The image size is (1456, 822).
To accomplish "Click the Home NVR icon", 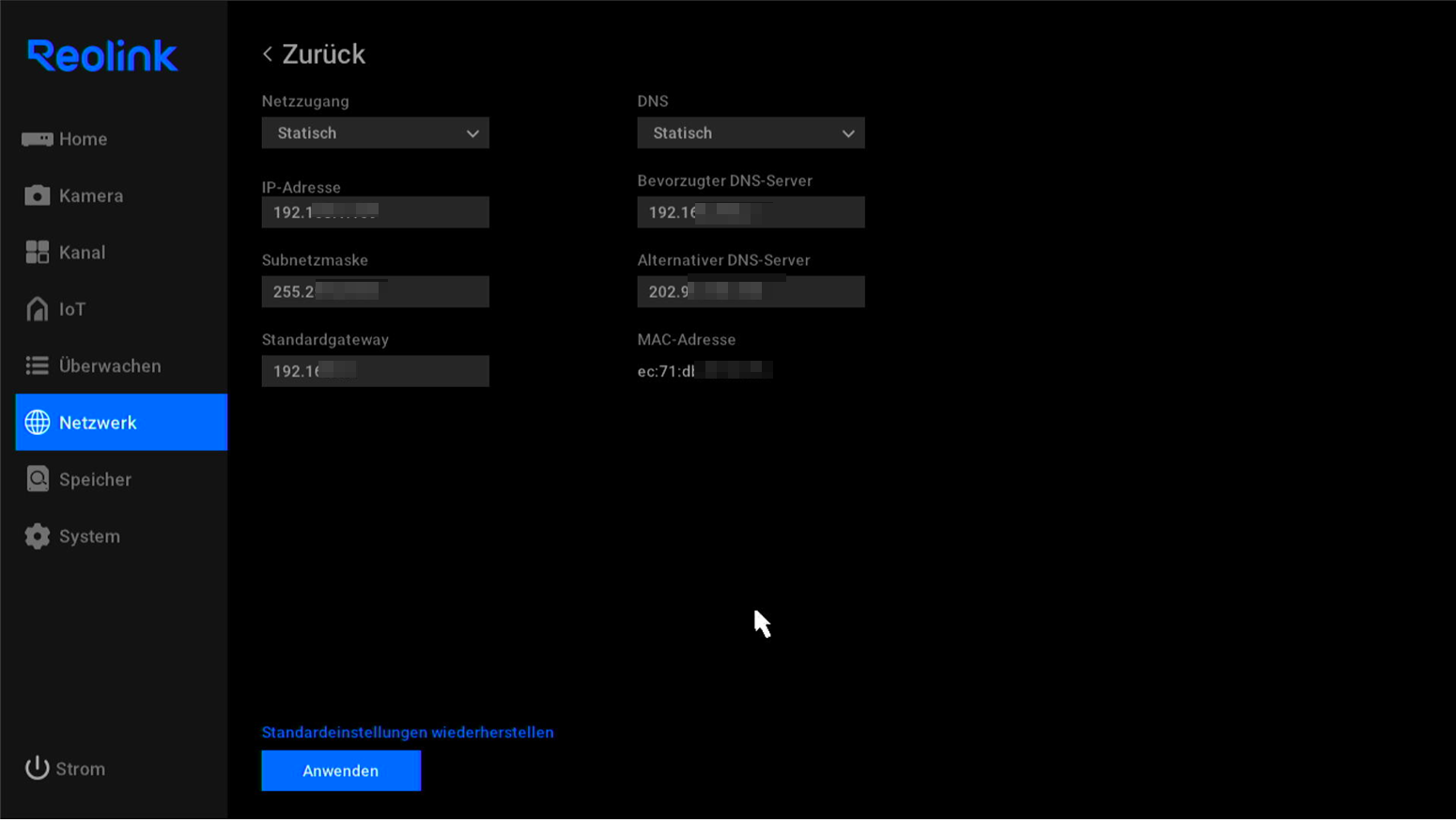I will click(x=37, y=139).
